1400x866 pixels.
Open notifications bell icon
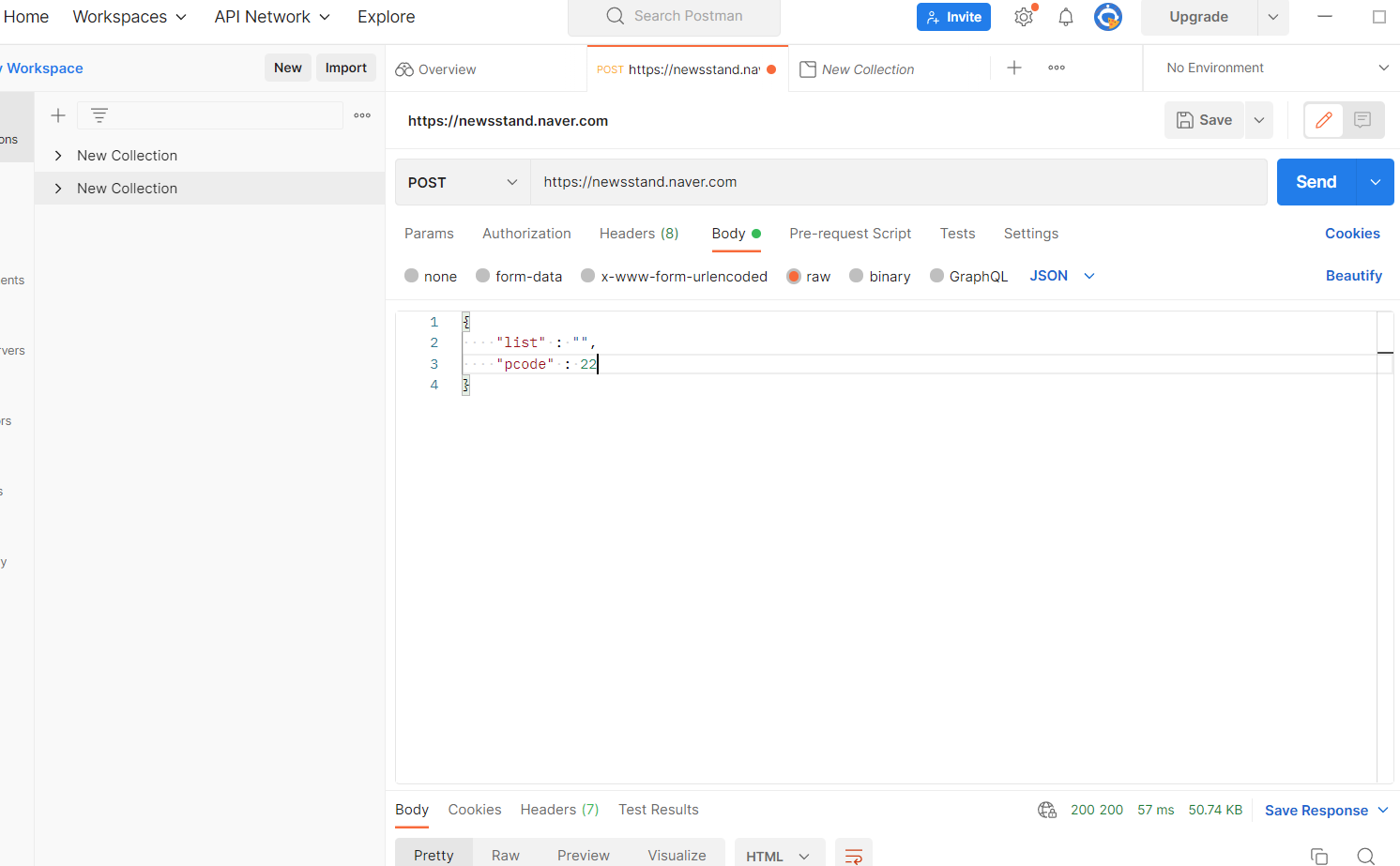point(1066,17)
